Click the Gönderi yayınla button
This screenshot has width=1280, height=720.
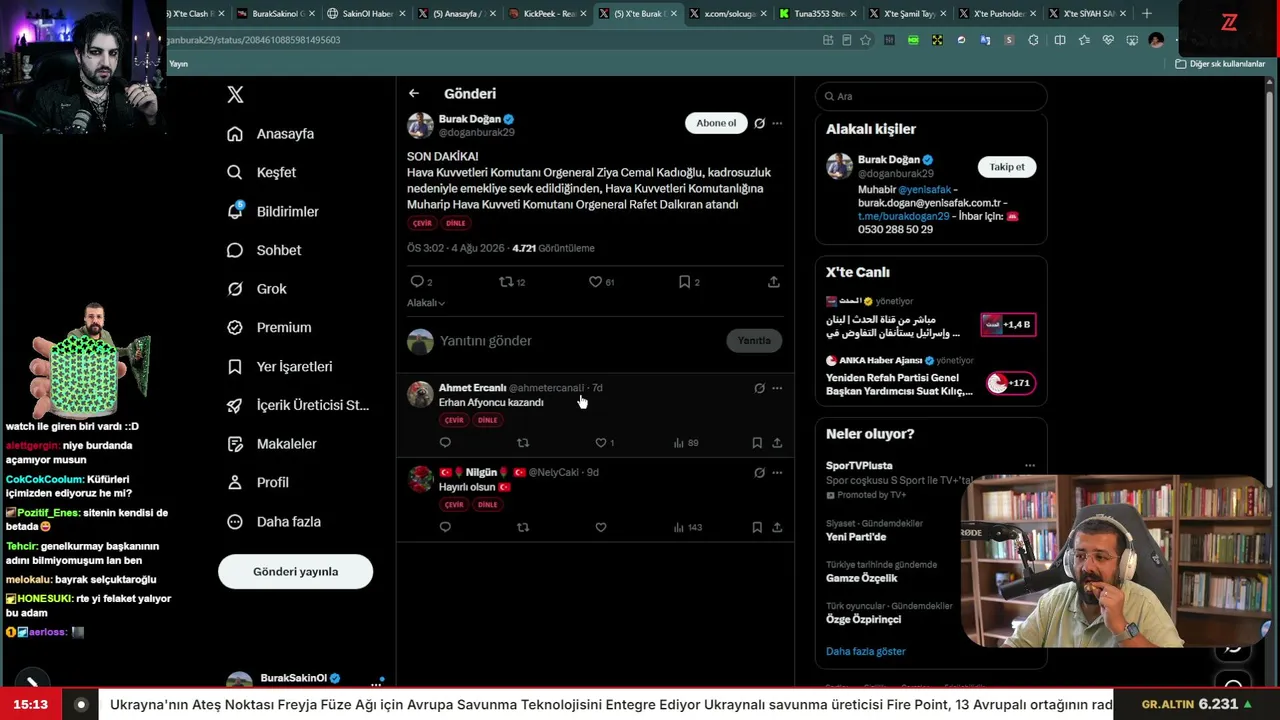(295, 572)
